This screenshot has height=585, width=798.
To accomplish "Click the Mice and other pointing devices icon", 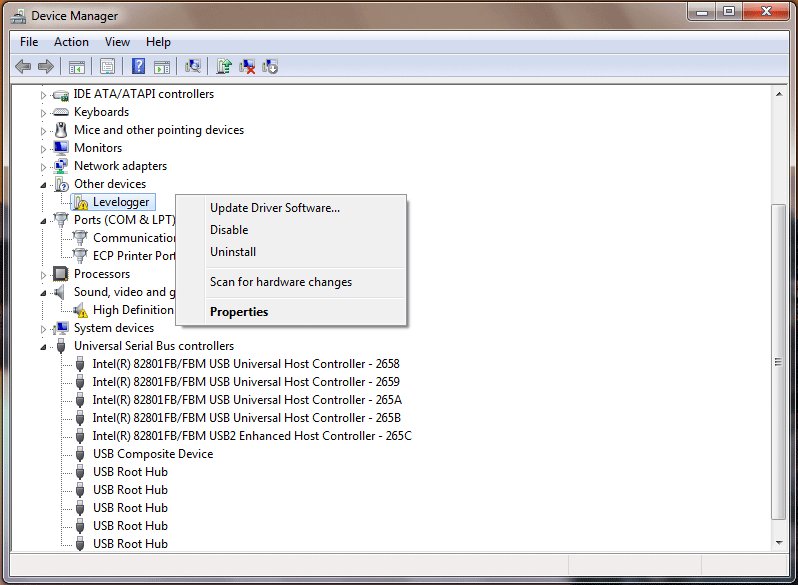I will [x=61, y=130].
